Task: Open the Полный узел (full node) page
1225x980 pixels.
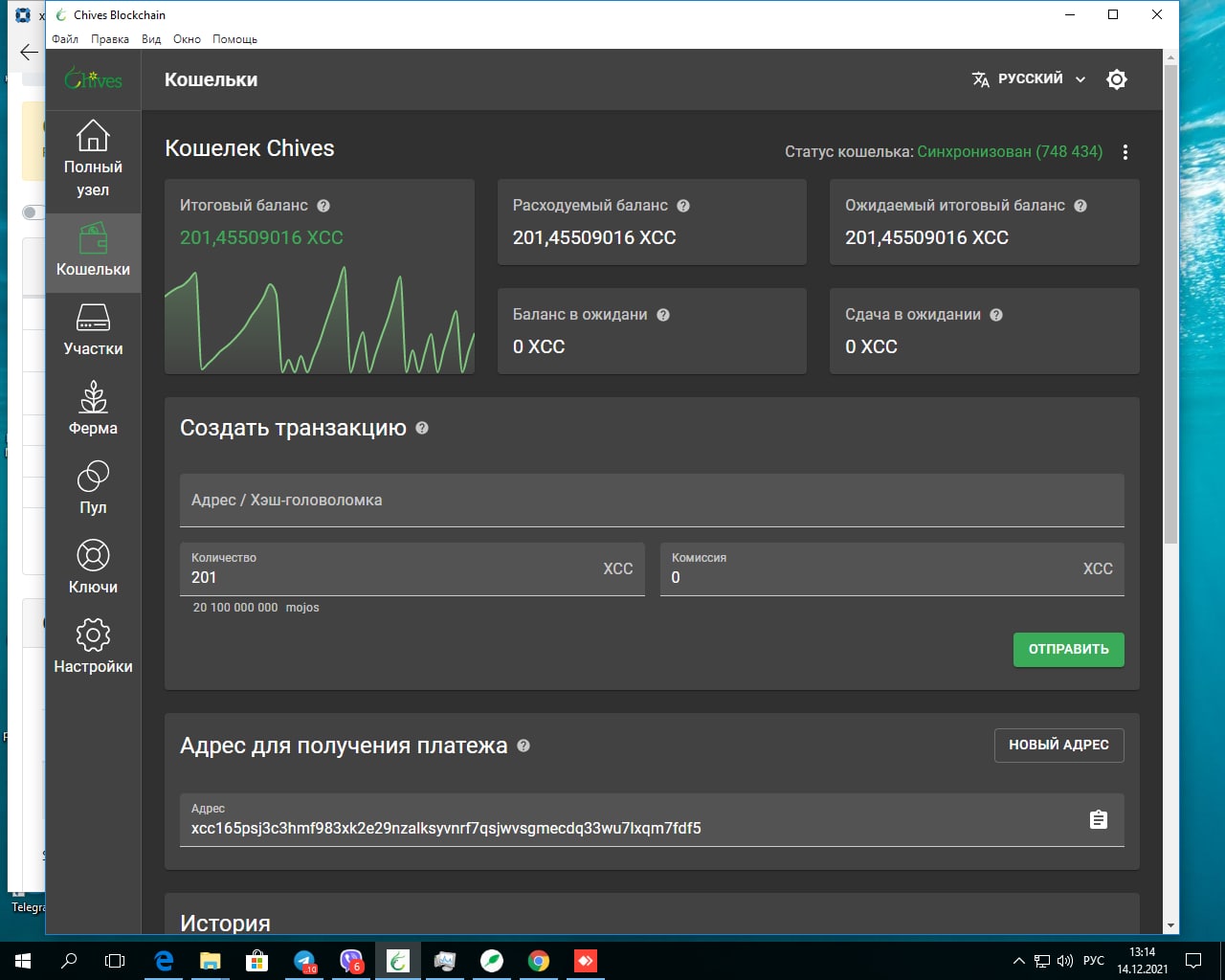Action: (x=93, y=159)
